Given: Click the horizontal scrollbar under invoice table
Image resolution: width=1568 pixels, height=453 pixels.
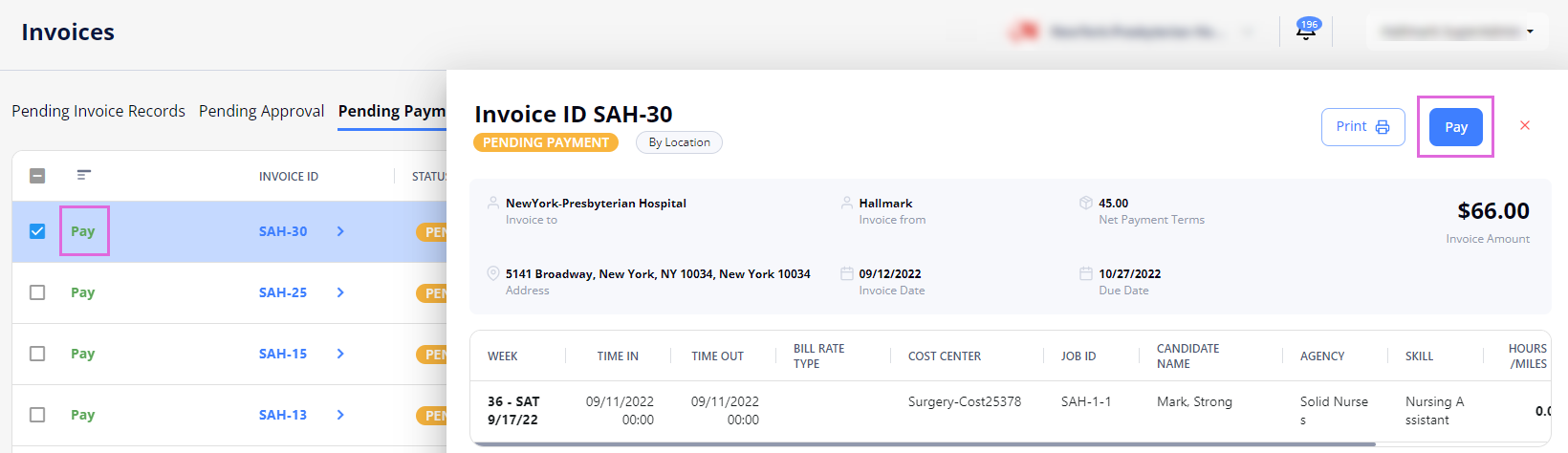Looking at the screenshot, I should coord(923,444).
